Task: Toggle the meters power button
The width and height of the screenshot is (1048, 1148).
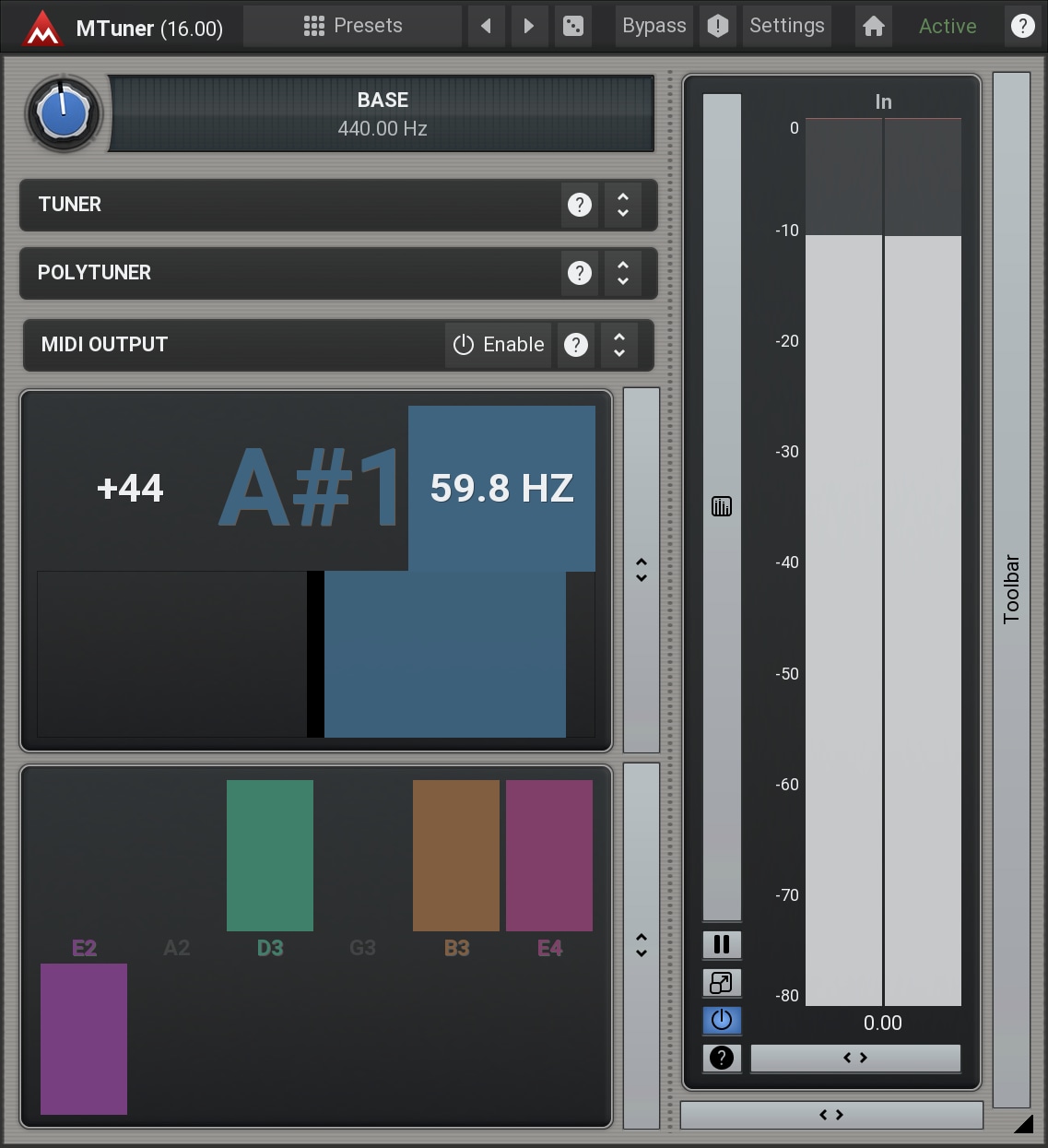Action: click(722, 1020)
